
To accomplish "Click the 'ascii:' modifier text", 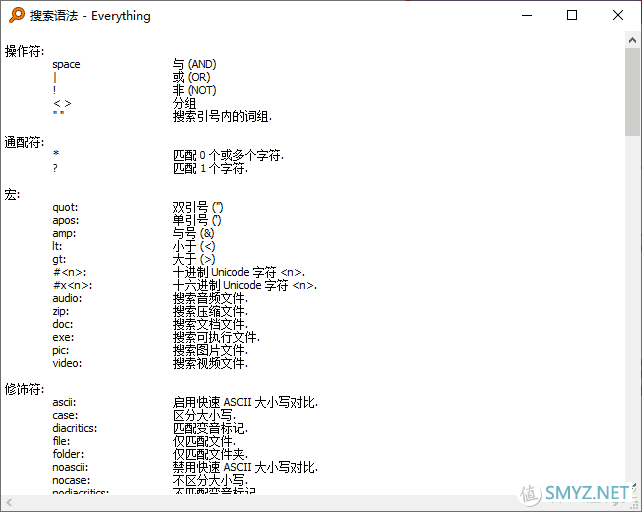I will [x=64, y=403].
